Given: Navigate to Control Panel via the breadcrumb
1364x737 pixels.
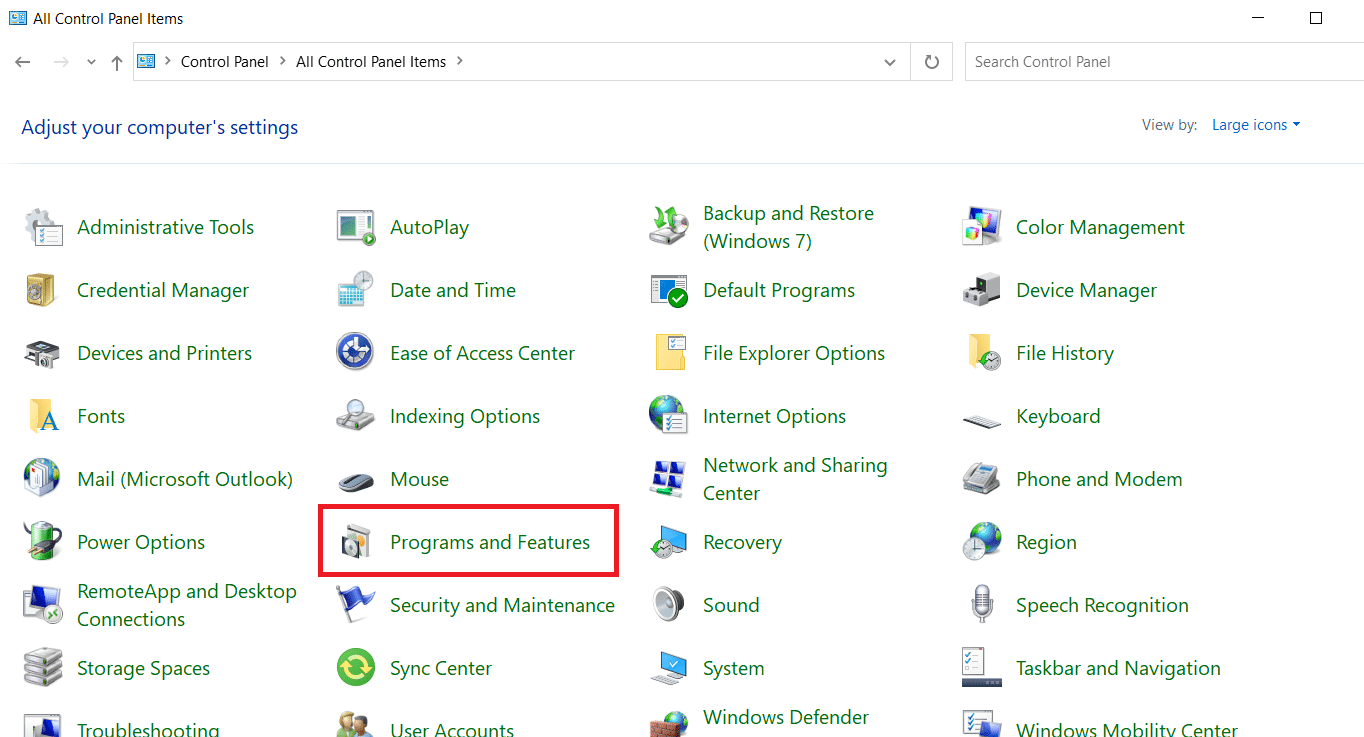Looking at the screenshot, I should coord(224,61).
